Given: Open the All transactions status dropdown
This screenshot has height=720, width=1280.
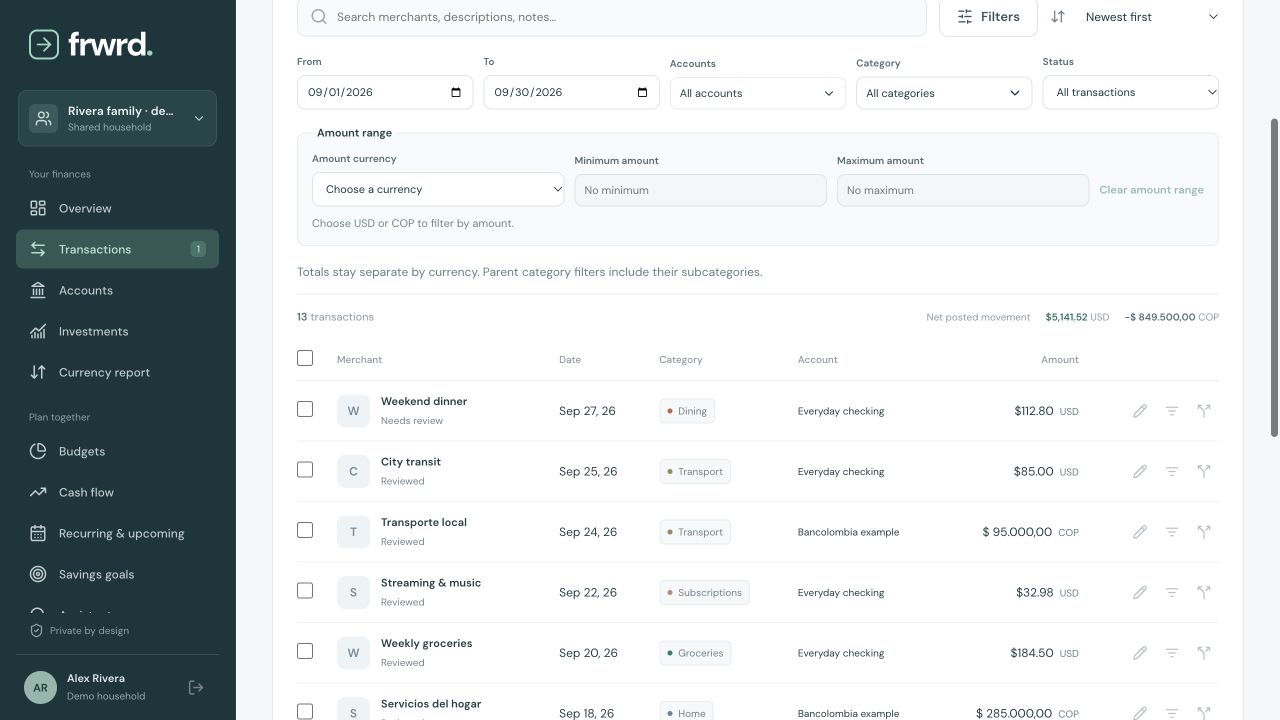Looking at the screenshot, I should (1130, 92).
